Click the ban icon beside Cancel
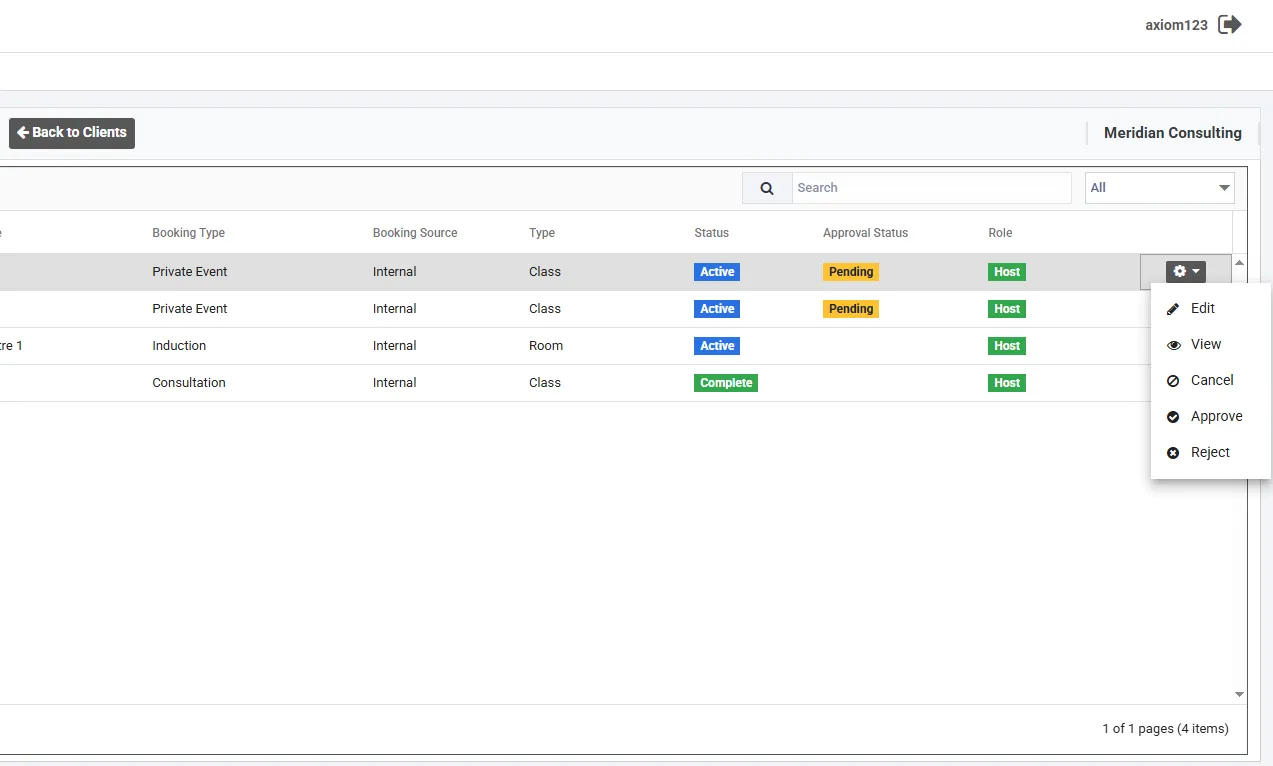The image size is (1273, 766). 1173,381
